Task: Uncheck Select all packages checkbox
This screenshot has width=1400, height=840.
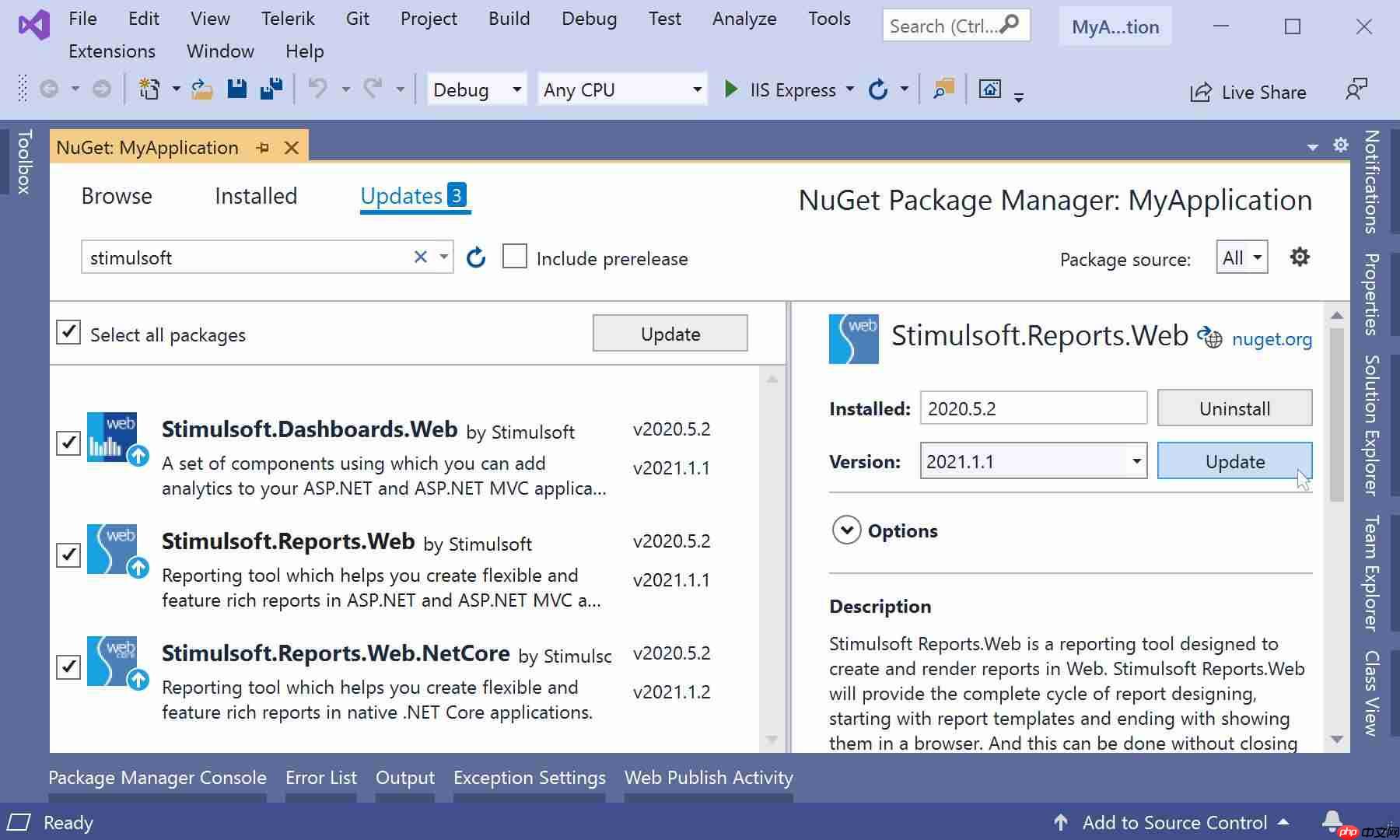Action: (x=68, y=333)
